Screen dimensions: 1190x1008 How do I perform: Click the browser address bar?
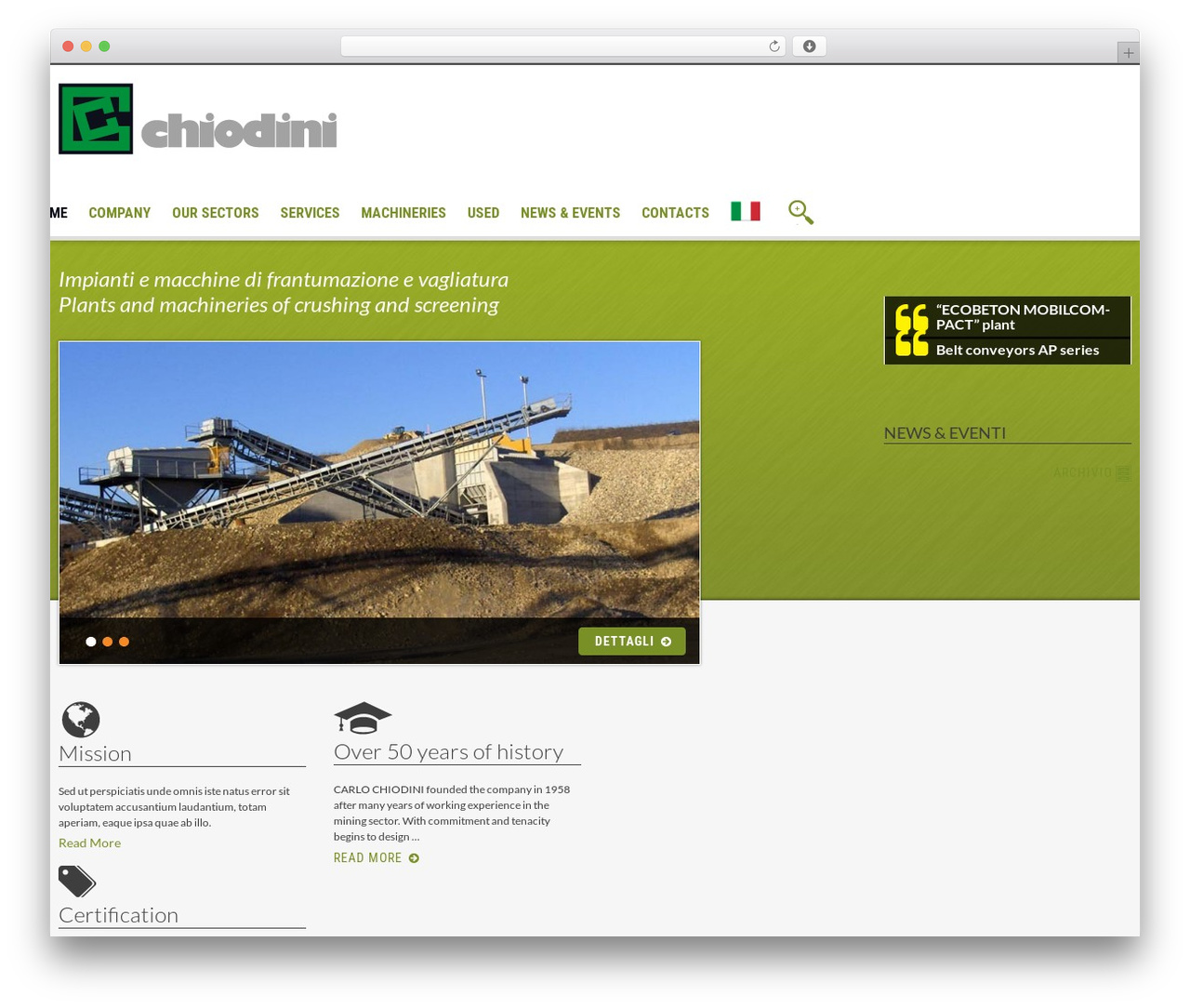tap(562, 46)
